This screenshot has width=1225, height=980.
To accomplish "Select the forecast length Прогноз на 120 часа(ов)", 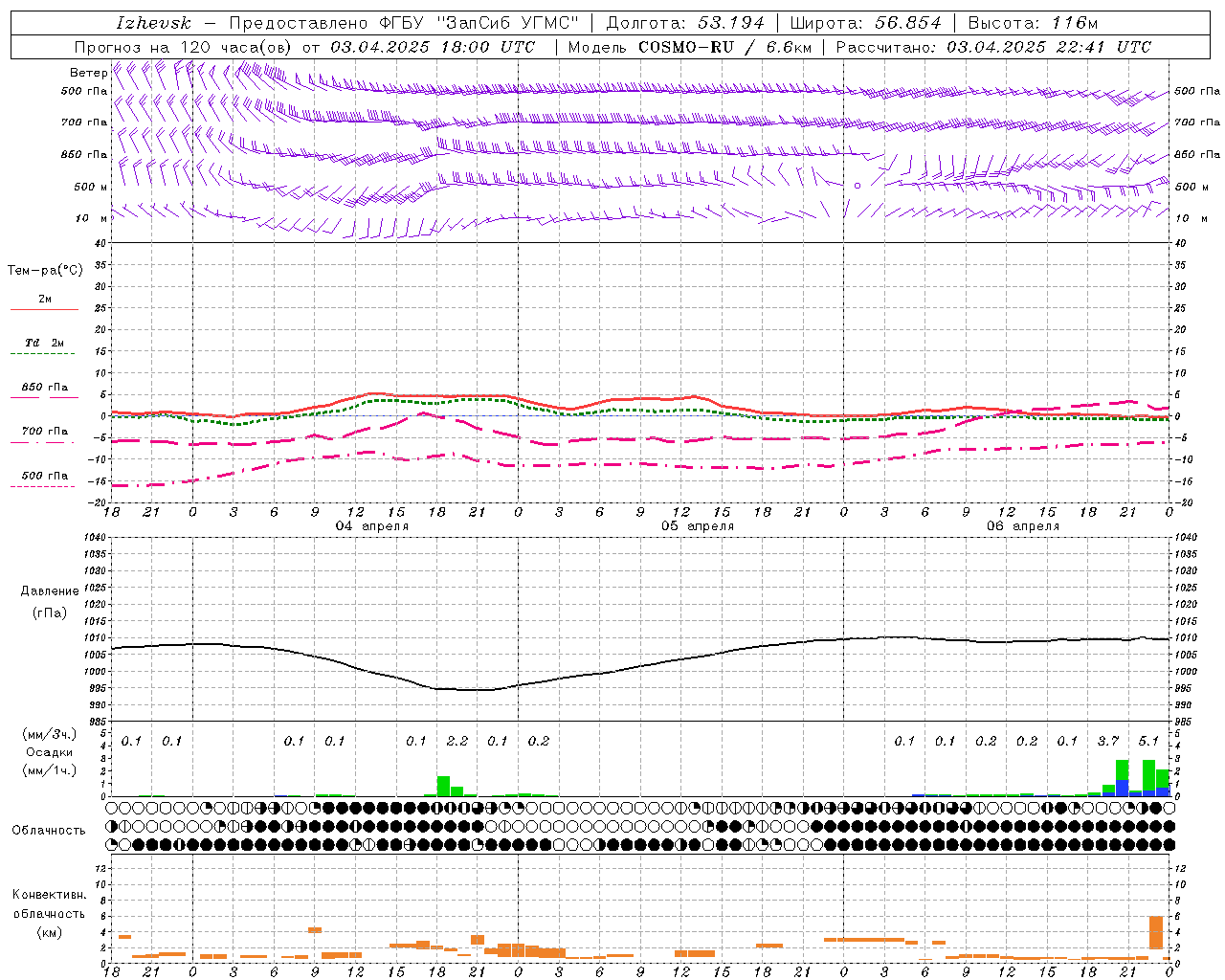I will click(x=185, y=47).
